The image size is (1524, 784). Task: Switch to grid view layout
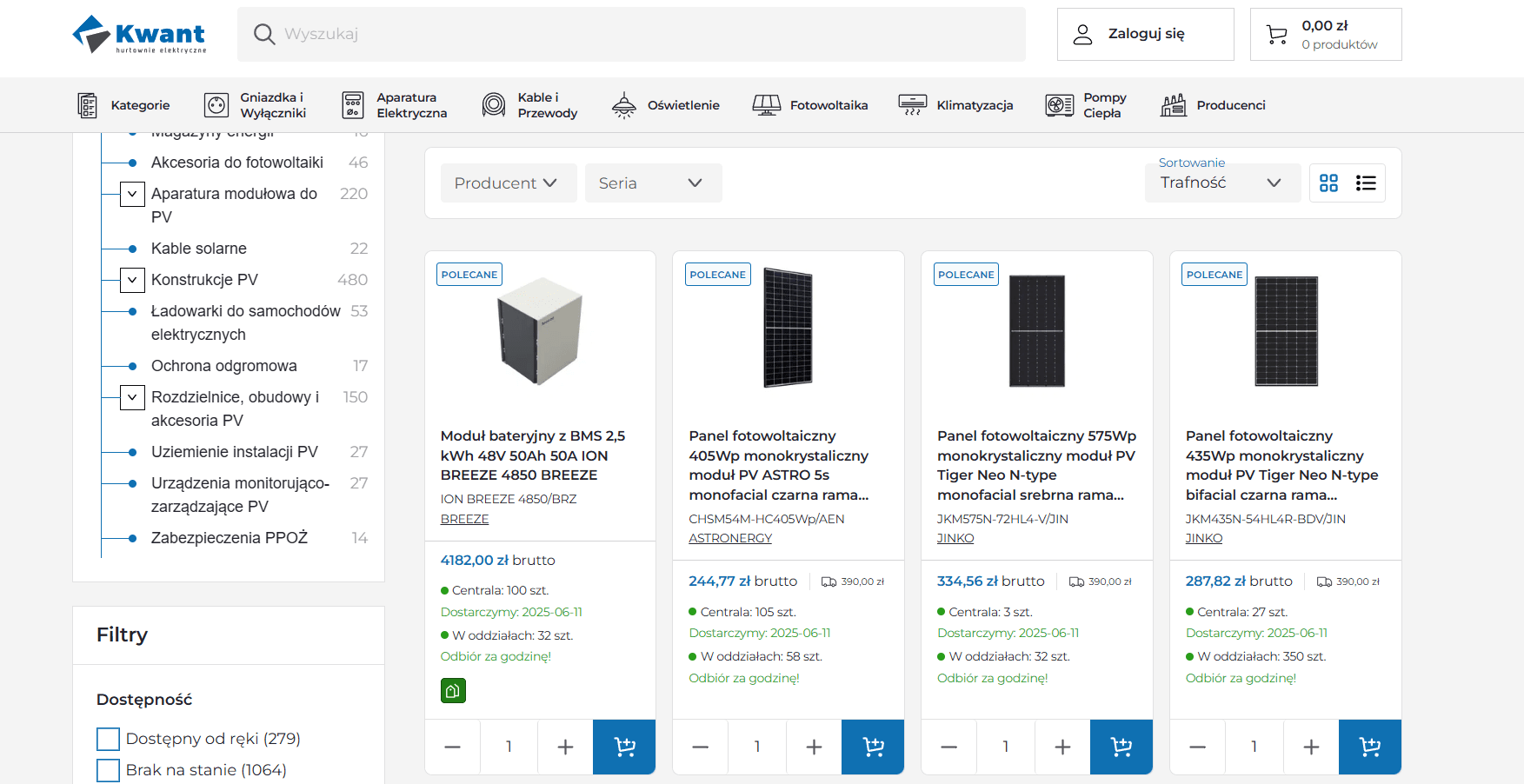tap(1328, 183)
